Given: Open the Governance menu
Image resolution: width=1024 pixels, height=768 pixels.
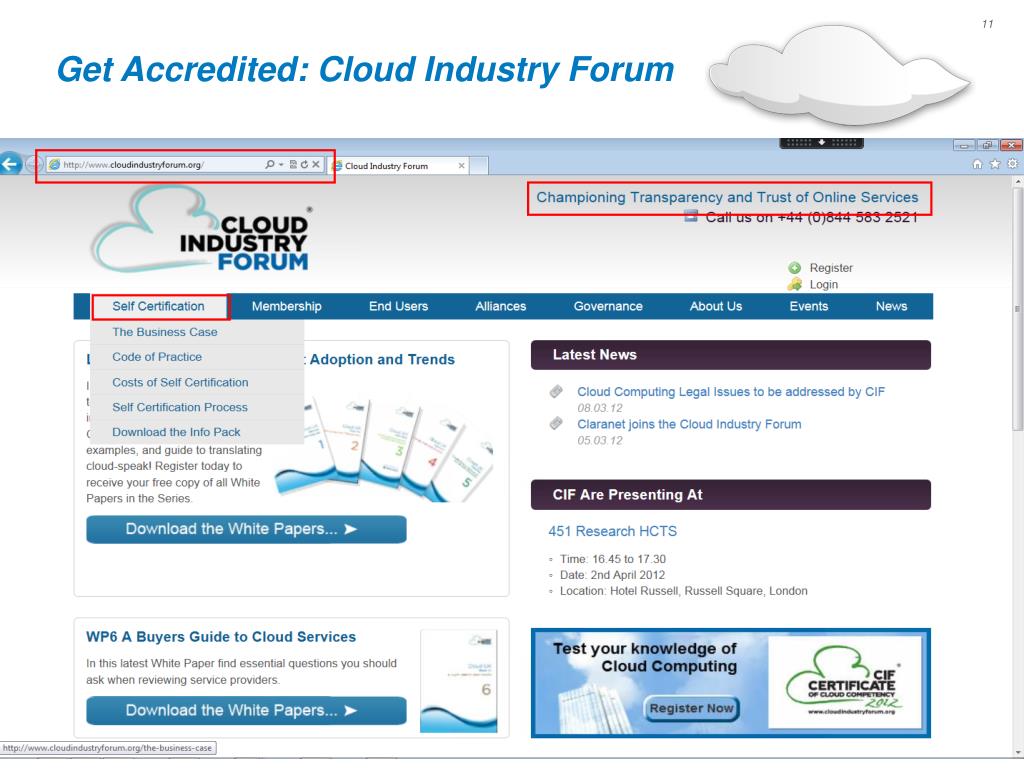Looking at the screenshot, I should [608, 306].
